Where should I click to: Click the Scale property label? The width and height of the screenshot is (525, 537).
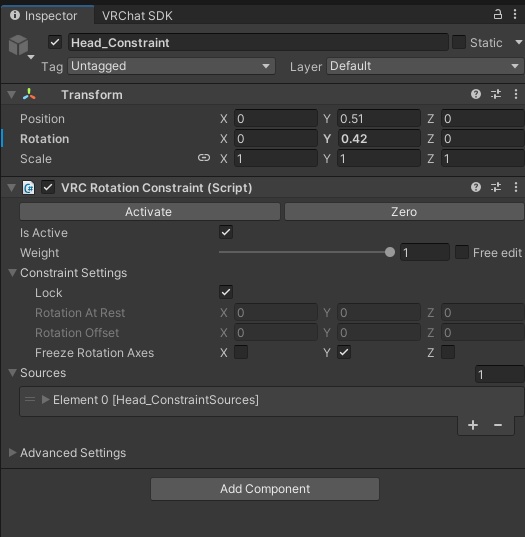(36, 159)
